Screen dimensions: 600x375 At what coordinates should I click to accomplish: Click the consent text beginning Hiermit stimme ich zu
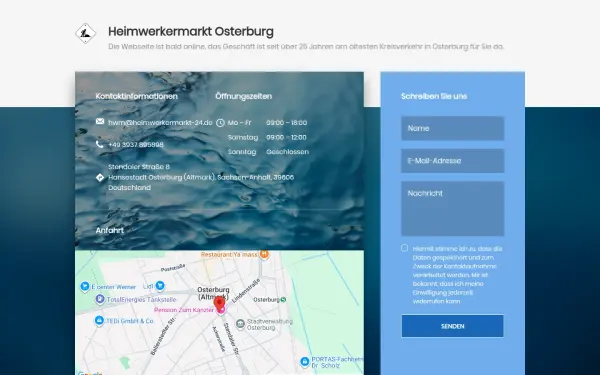tap(457, 275)
